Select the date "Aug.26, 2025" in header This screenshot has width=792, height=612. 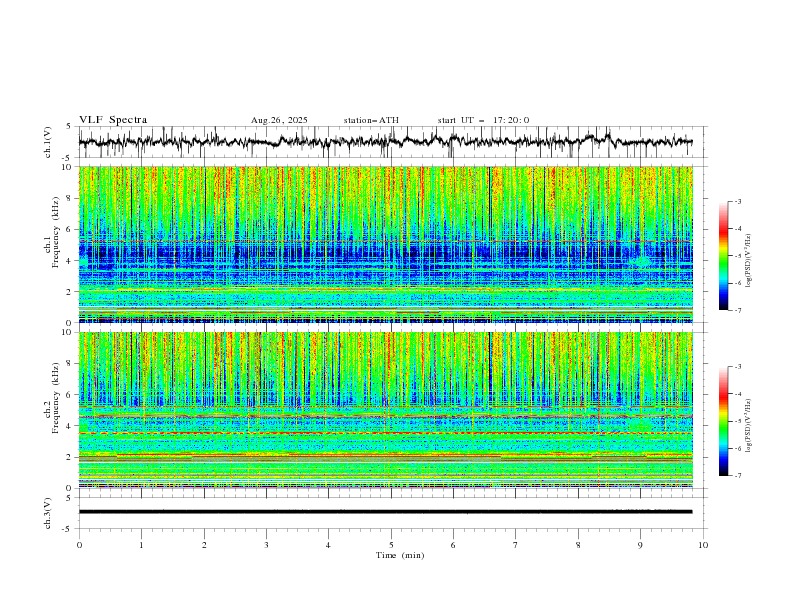[279, 120]
